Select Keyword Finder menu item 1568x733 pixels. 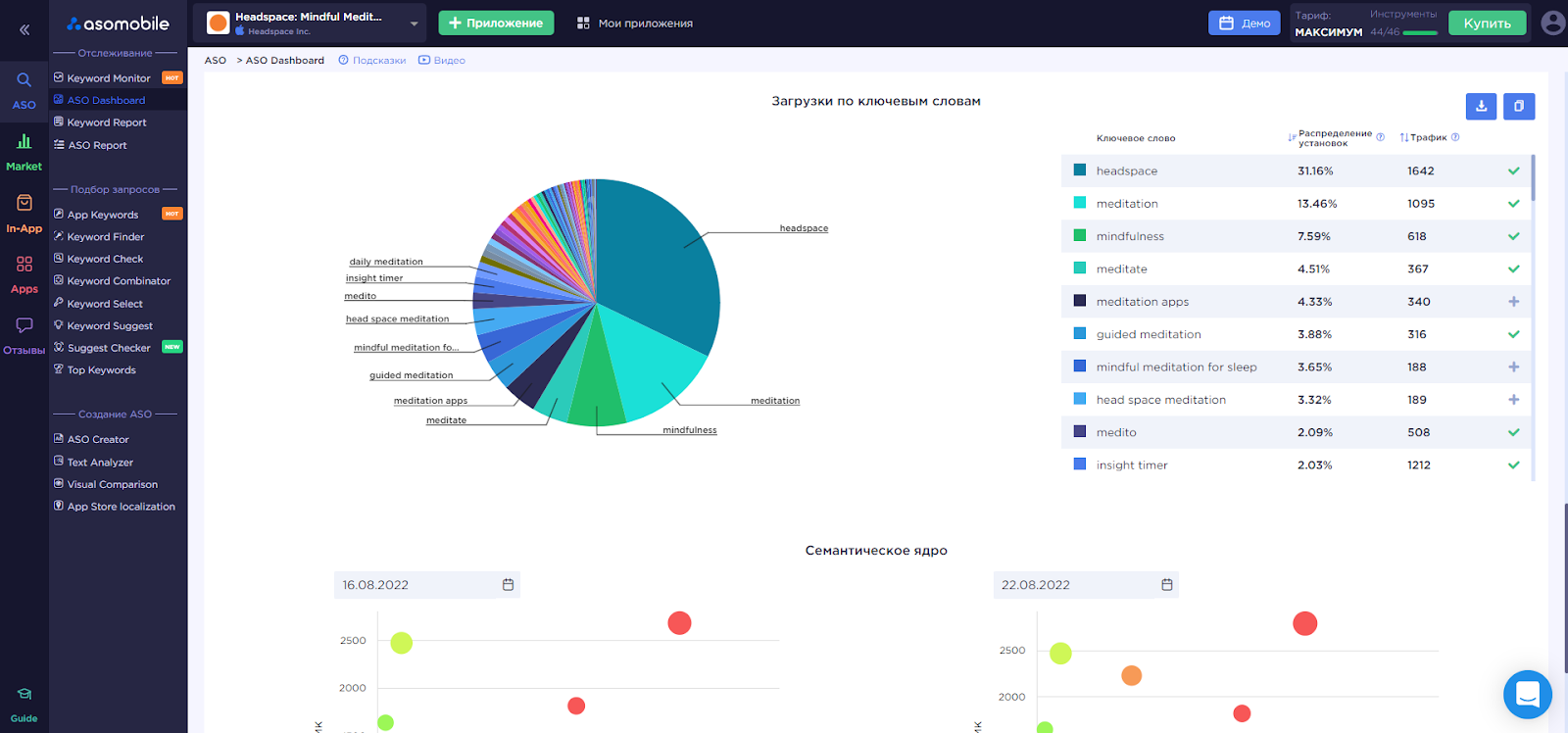(x=106, y=237)
